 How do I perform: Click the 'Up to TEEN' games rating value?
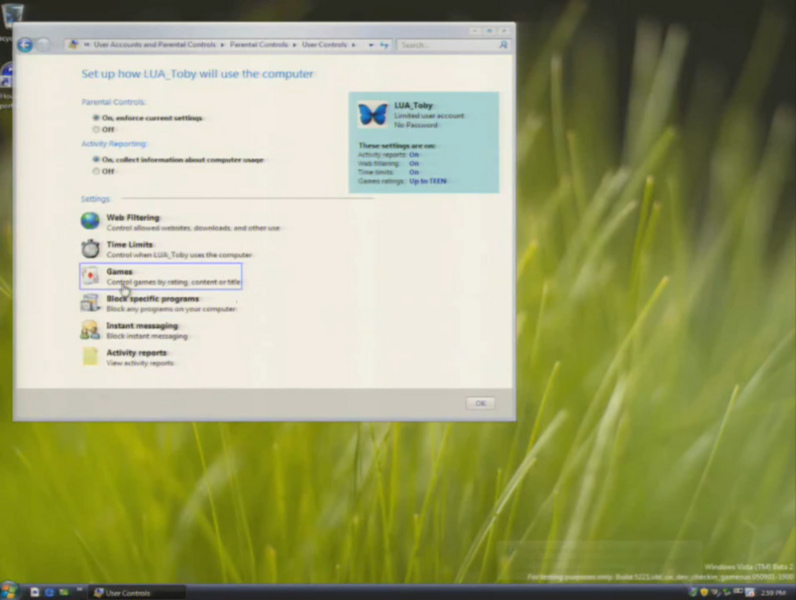(428, 181)
